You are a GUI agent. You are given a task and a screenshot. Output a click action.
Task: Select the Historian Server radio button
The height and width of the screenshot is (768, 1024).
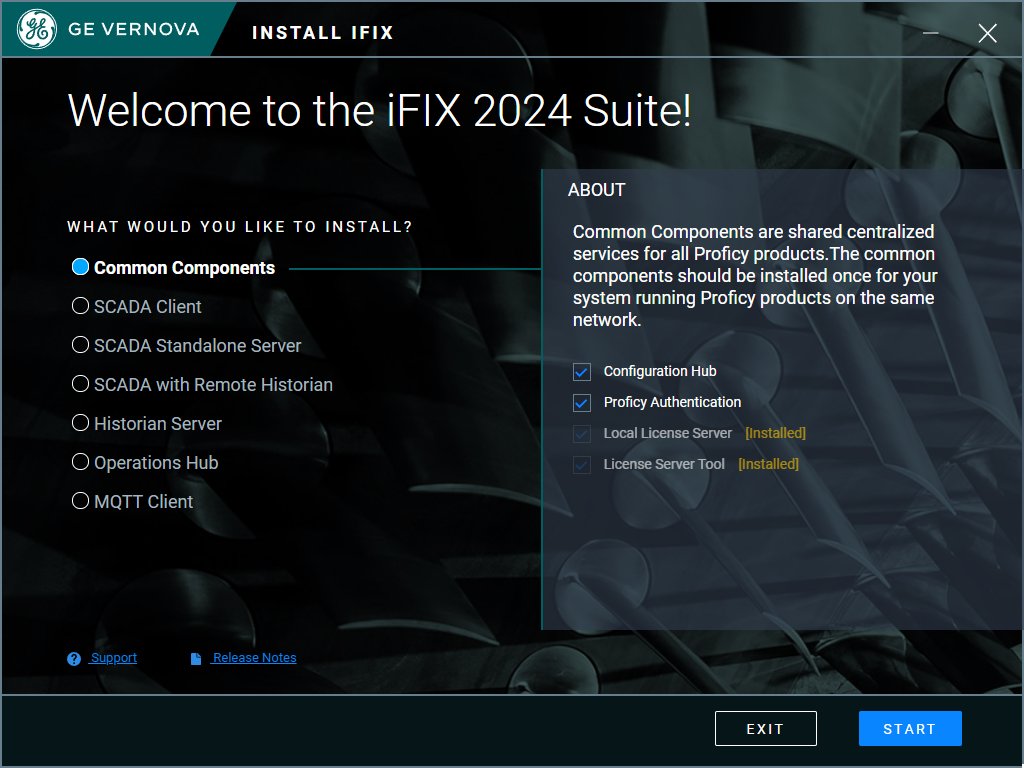pos(80,423)
